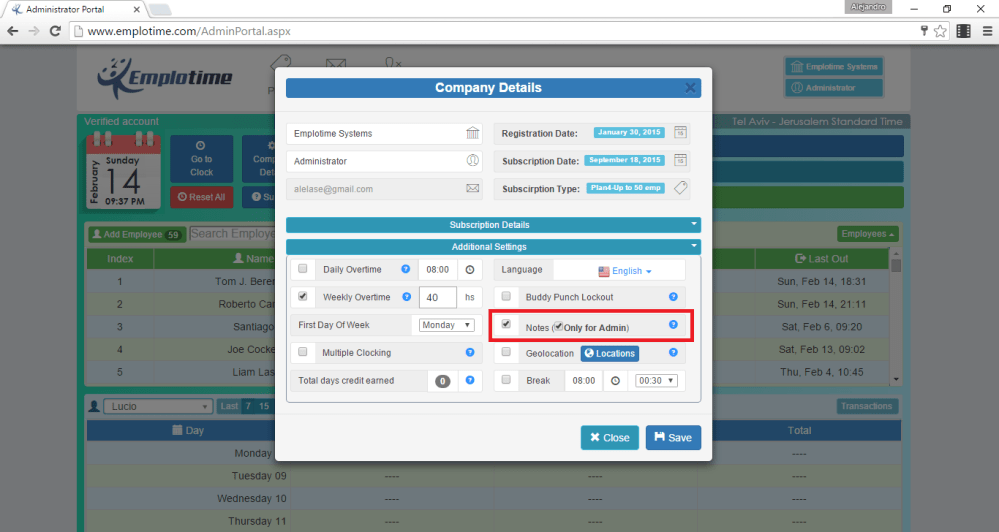Toggle the Only for Admin checkbox

pyautogui.click(x=560, y=326)
